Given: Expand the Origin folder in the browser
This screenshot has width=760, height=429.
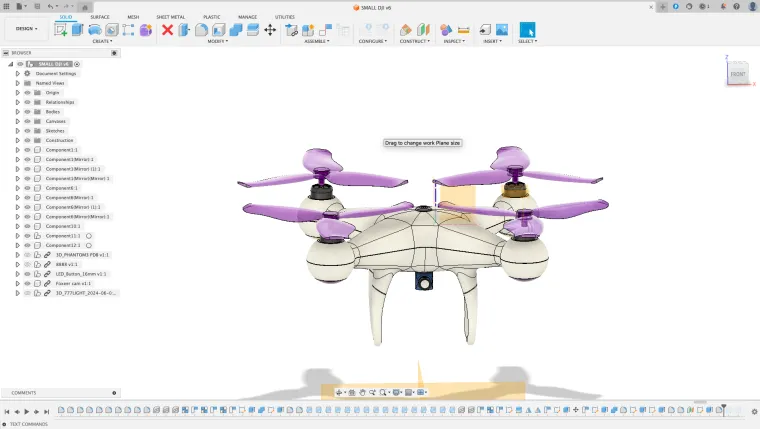Looking at the screenshot, I should point(17,93).
